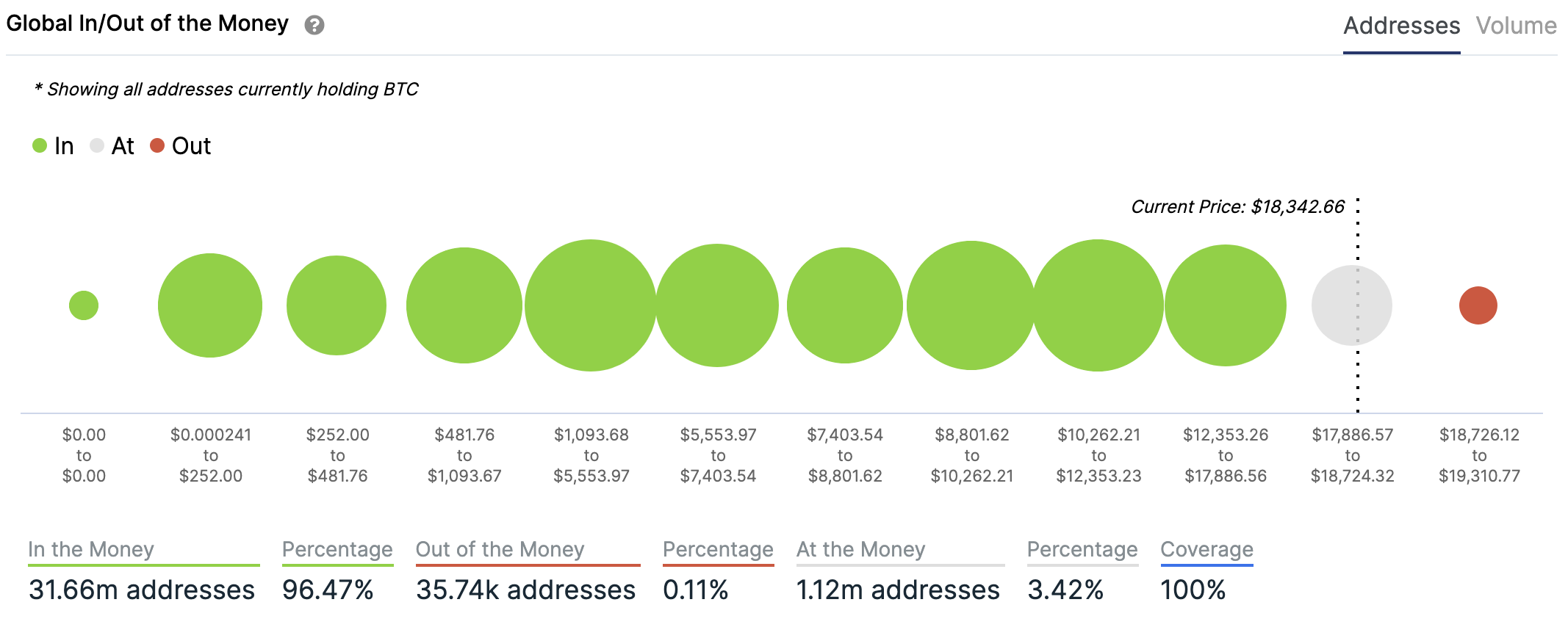The image size is (1568, 627).
Task: Click the Out of the Money heading
Action: tap(500, 549)
